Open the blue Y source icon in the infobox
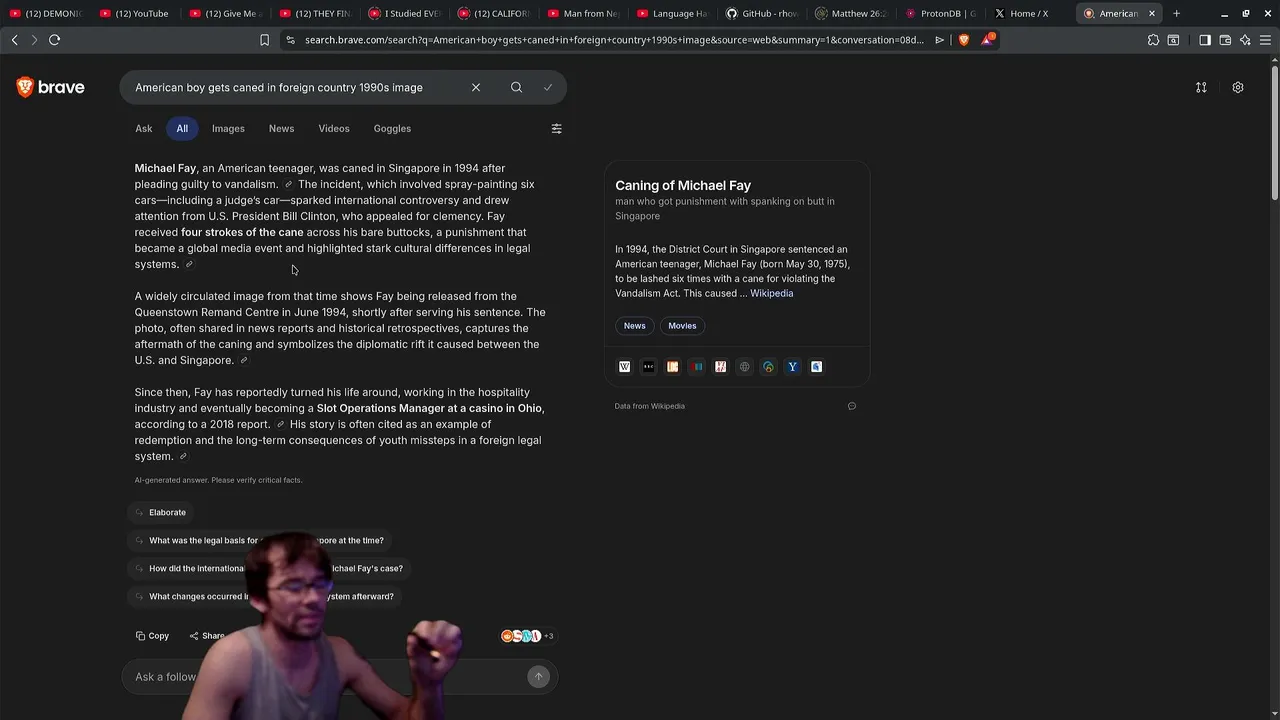The image size is (1280, 720). coord(792,367)
